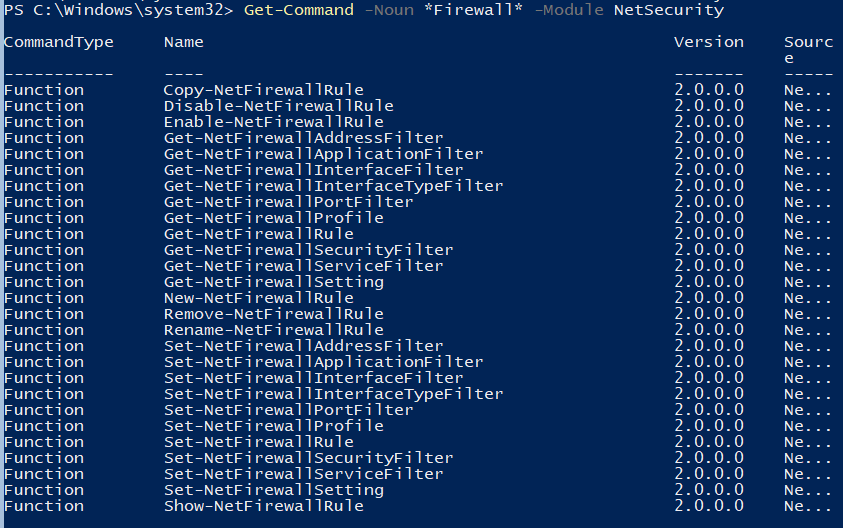The image size is (843, 528).
Task: Click the -Module parameter in the command line
Action: [x=569, y=10]
